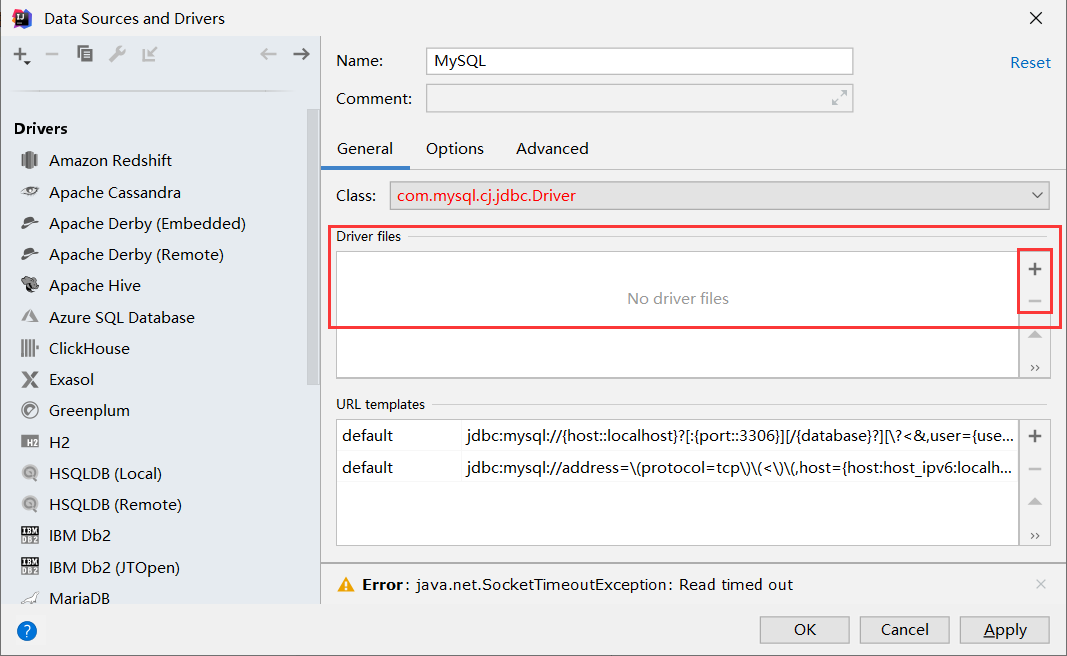Click the add data source plus icon
This screenshot has height=656, width=1067.
(22, 55)
